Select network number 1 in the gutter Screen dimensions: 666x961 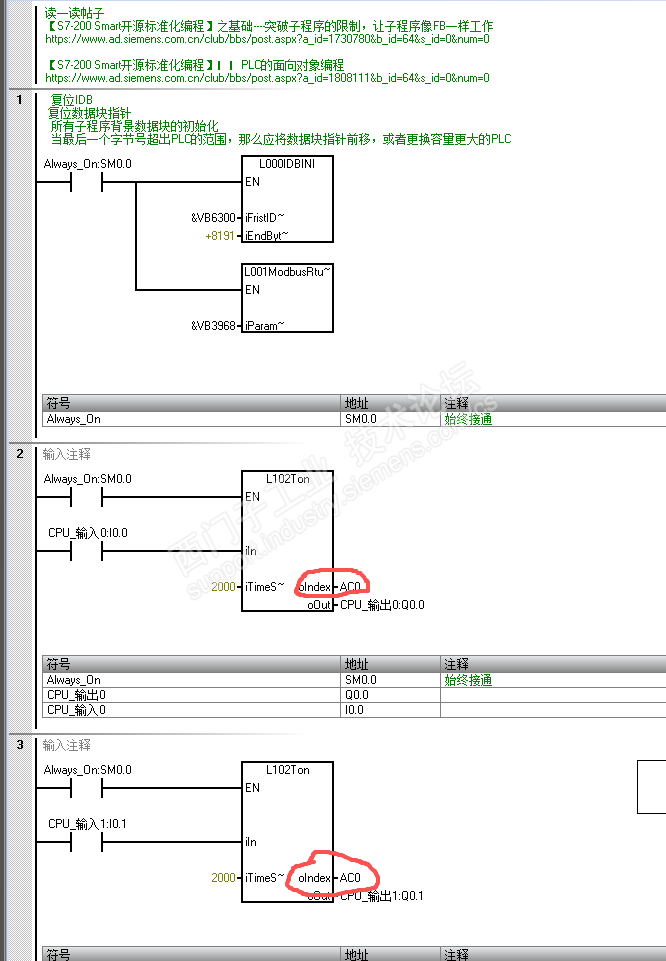[20, 100]
